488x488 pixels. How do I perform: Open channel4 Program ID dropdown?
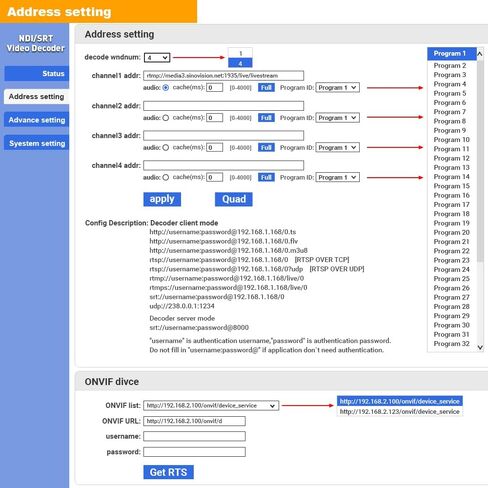coord(338,177)
